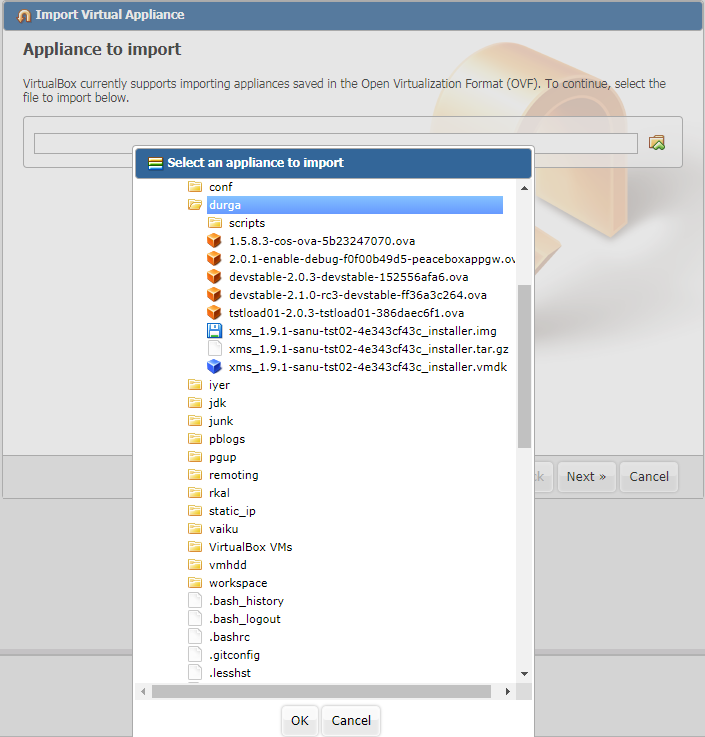Expand the workspace folder
This screenshot has height=737, width=705.
click(237, 583)
